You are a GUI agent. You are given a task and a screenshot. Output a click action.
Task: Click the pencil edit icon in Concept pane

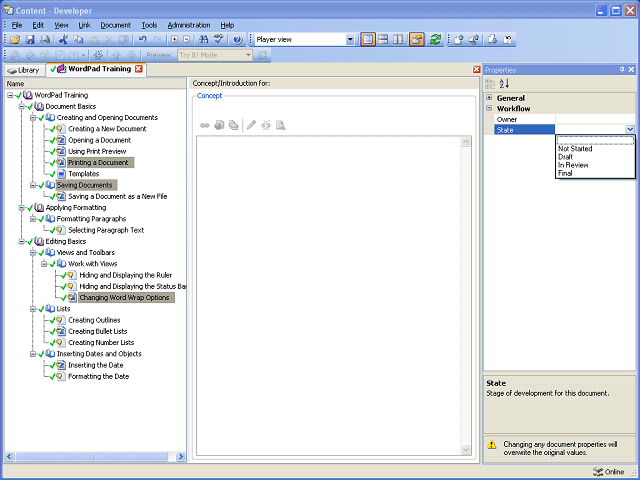[x=251, y=125]
